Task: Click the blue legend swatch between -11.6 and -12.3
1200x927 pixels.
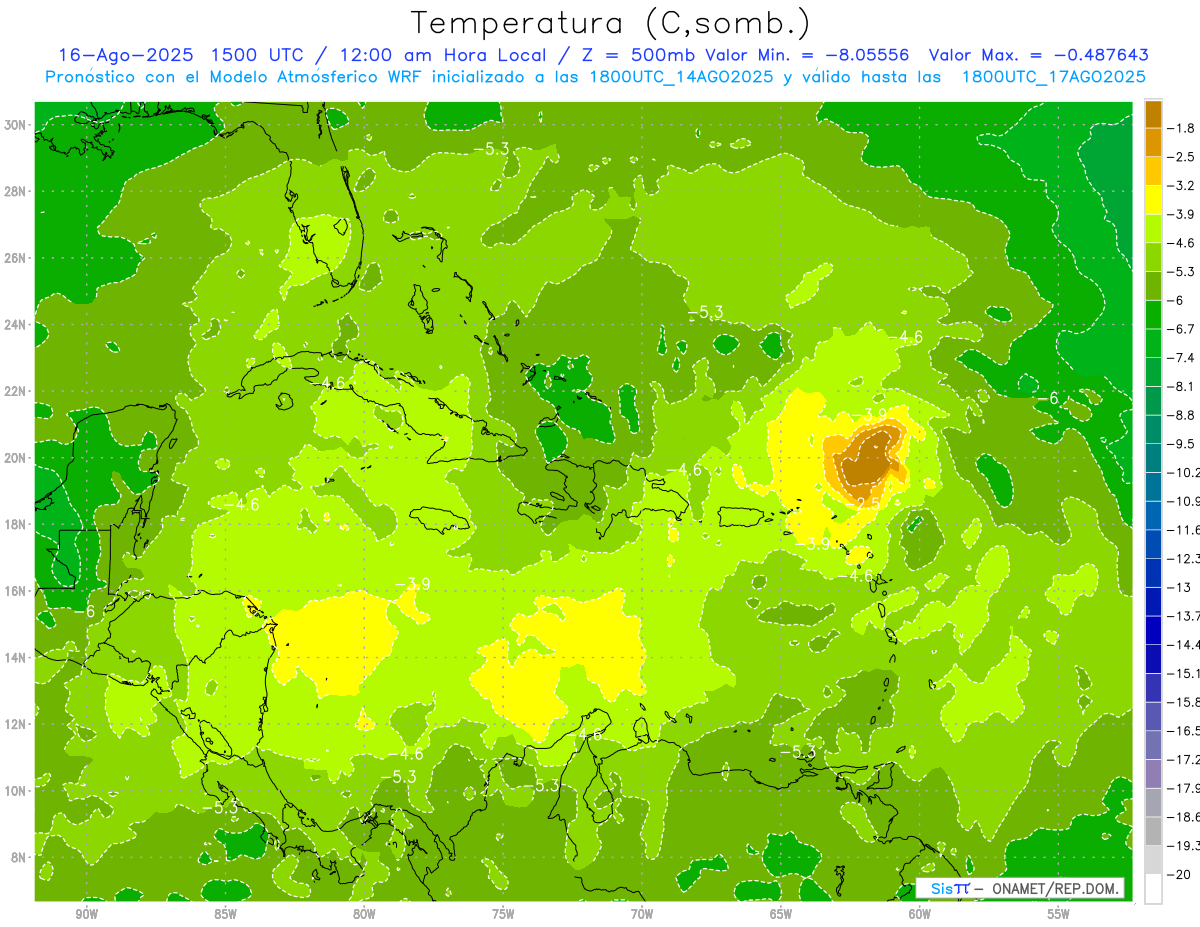Action: pos(1153,543)
